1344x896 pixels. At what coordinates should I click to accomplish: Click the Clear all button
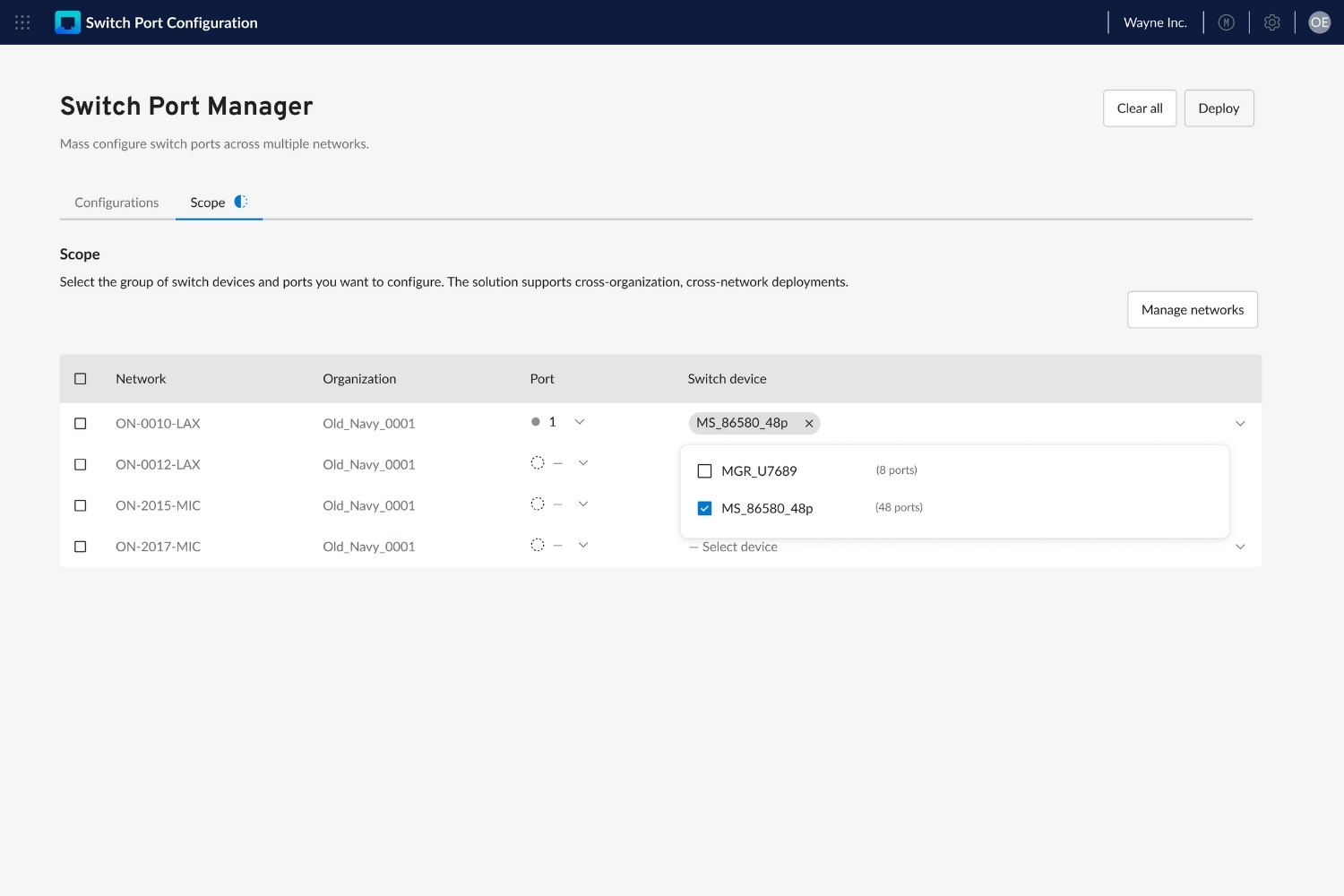(x=1140, y=108)
